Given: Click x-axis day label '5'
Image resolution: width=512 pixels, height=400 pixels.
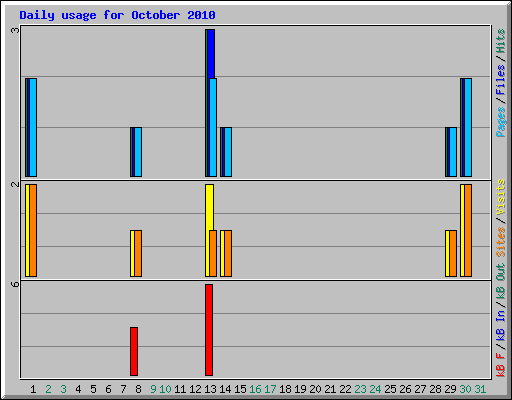Looking at the screenshot, I should point(93,389).
